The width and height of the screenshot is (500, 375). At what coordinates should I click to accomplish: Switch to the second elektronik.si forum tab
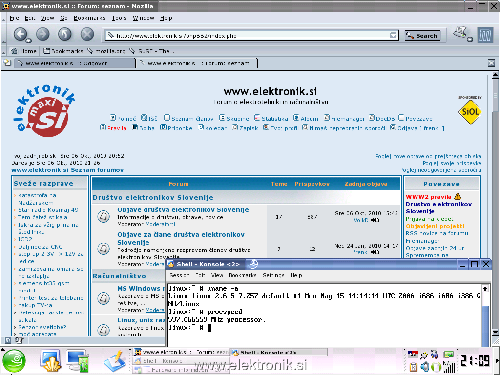pyautogui.click(x=197, y=63)
